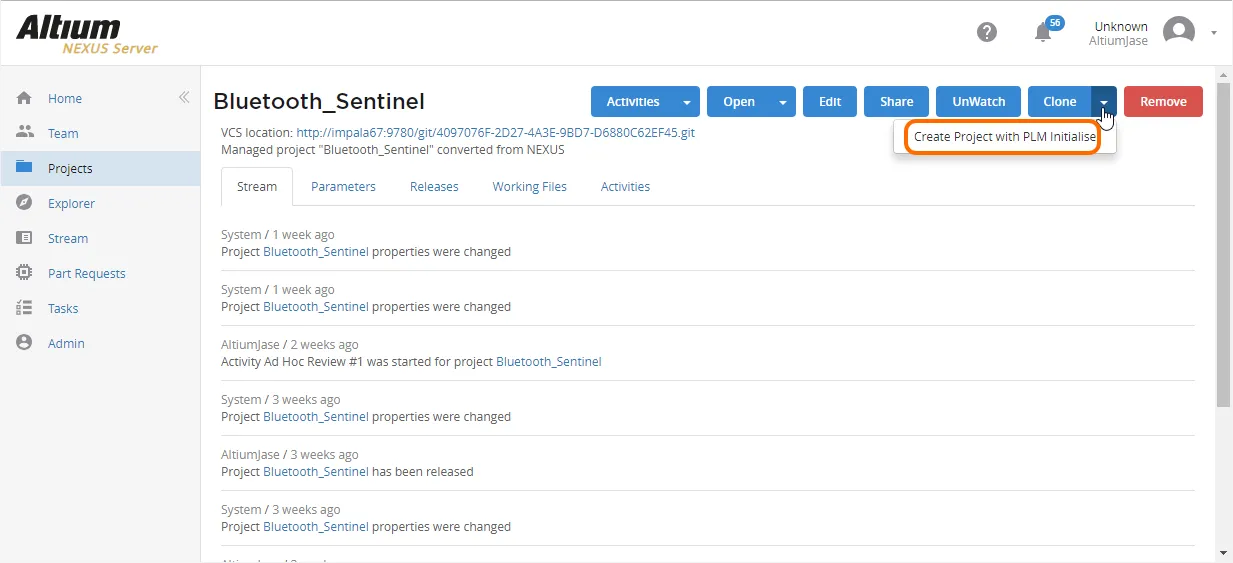Viewport: 1233px width, 563px height.
Task: Open the Tasks checklist icon
Action: pos(25,308)
